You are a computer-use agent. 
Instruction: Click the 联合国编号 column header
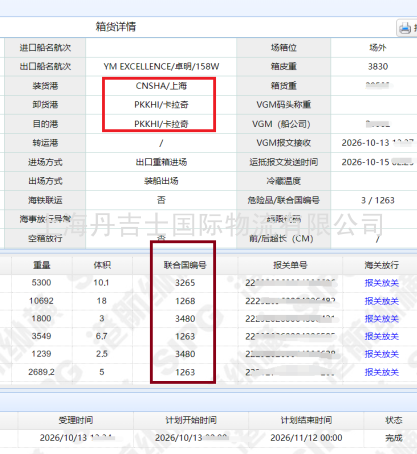(185, 265)
